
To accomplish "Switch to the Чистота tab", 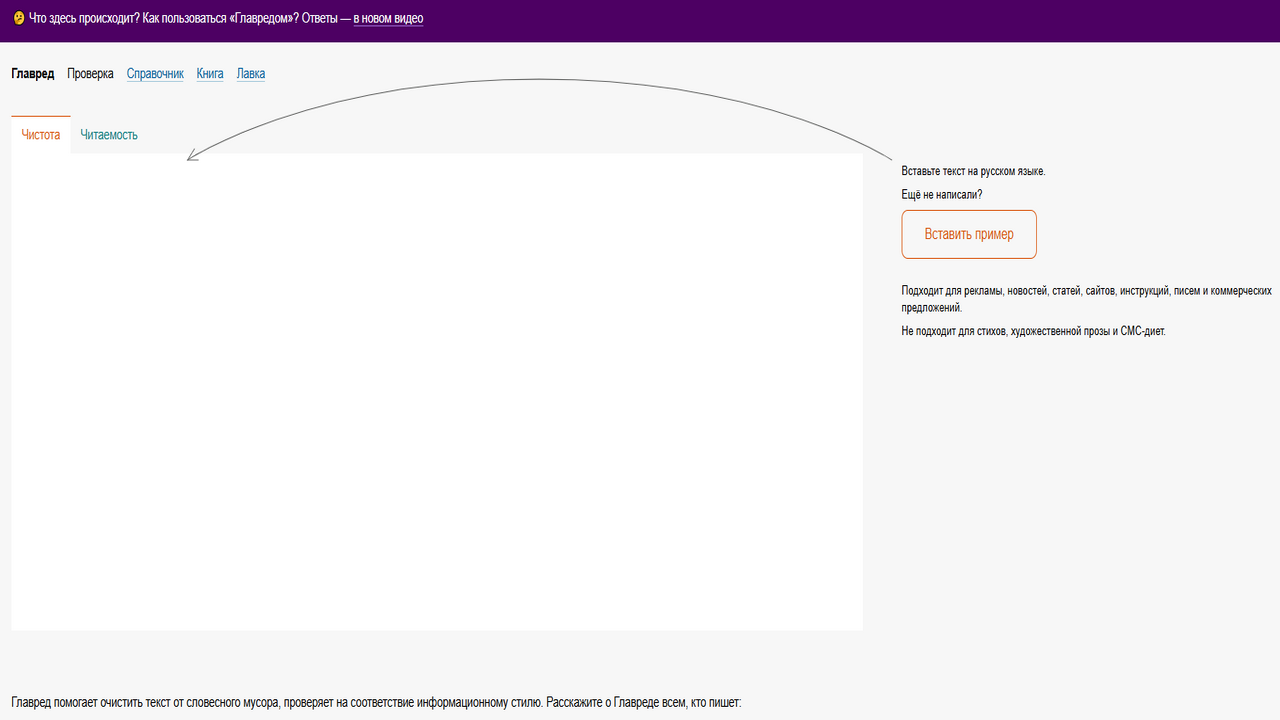I will tap(41, 135).
